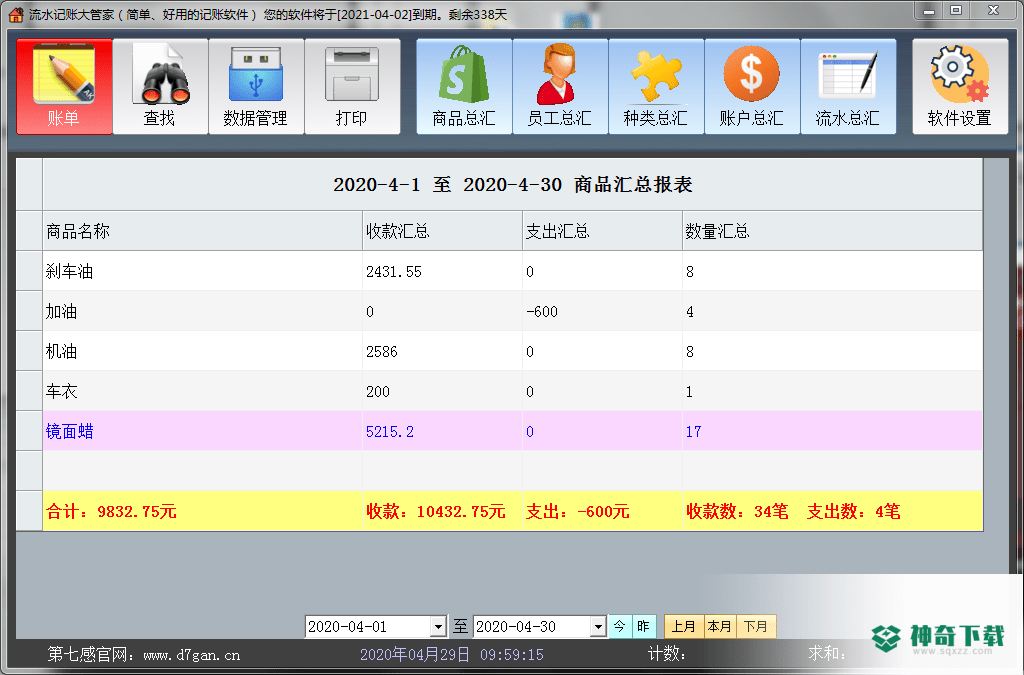Select the 下月 next month button
Image resolution: width=1024 pixels, height=675 pixels.
point(756,627)
